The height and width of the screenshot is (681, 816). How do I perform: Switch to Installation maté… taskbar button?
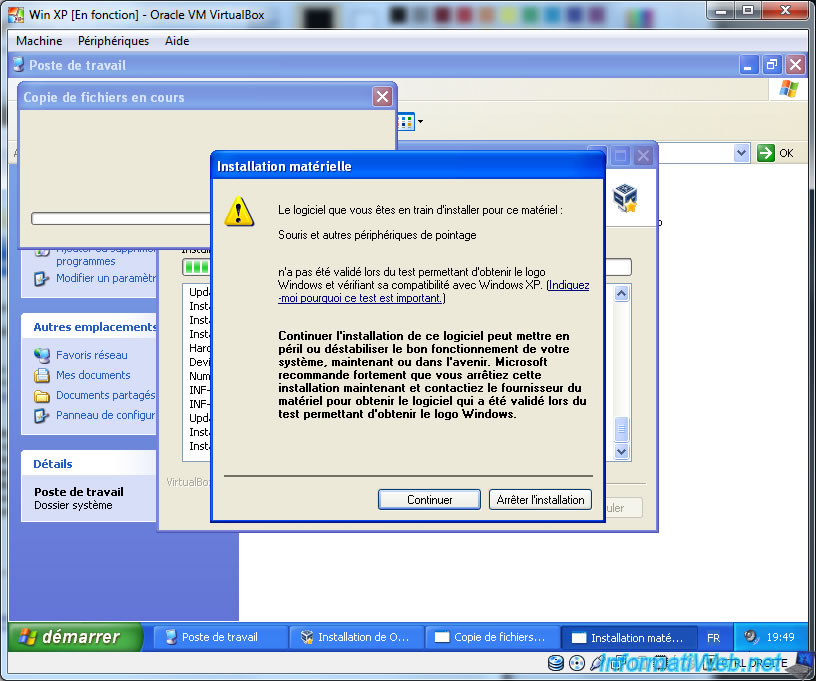click(629, 637)
